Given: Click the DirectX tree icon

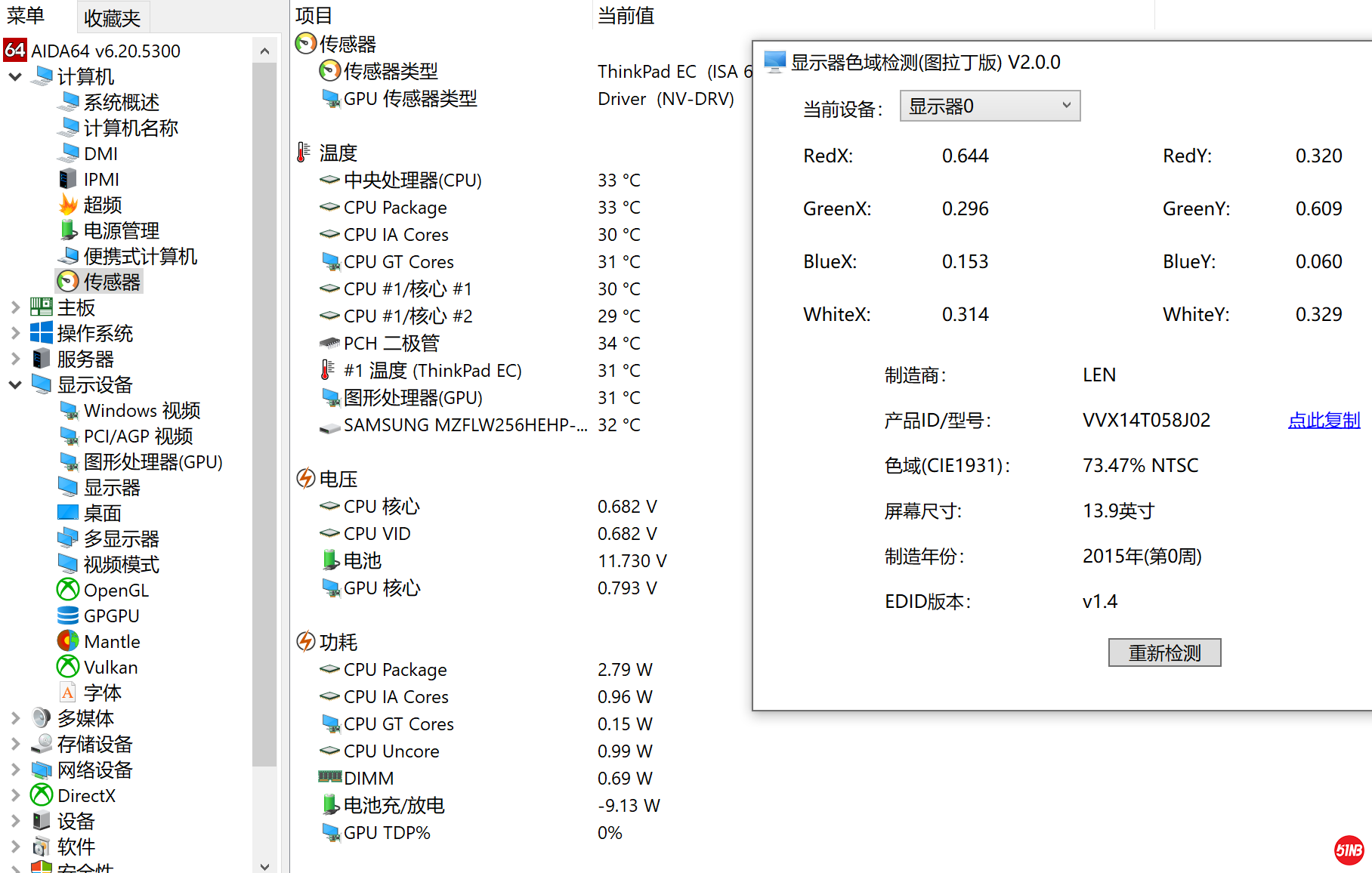Looking at the screenshot, I should (42, 795).
